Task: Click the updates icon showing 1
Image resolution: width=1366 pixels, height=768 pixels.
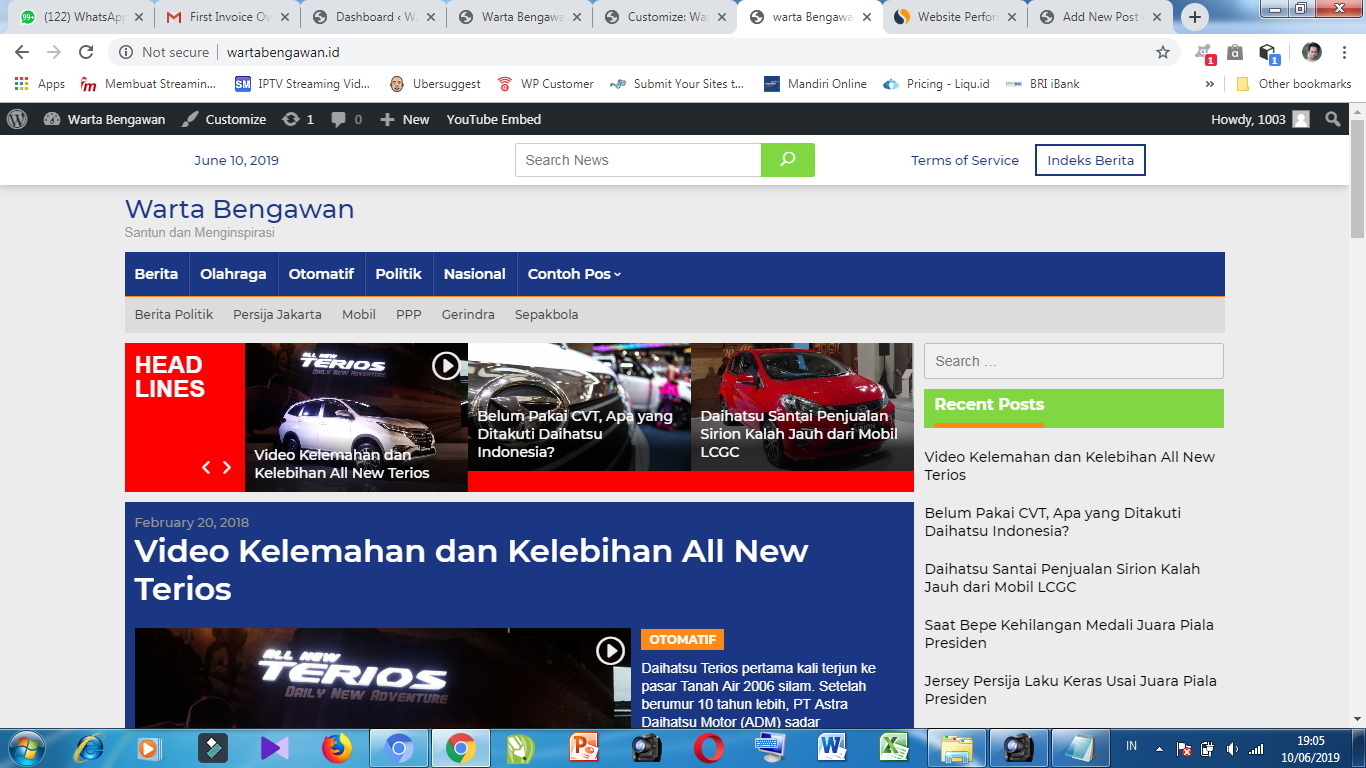Action: [298, 119]
